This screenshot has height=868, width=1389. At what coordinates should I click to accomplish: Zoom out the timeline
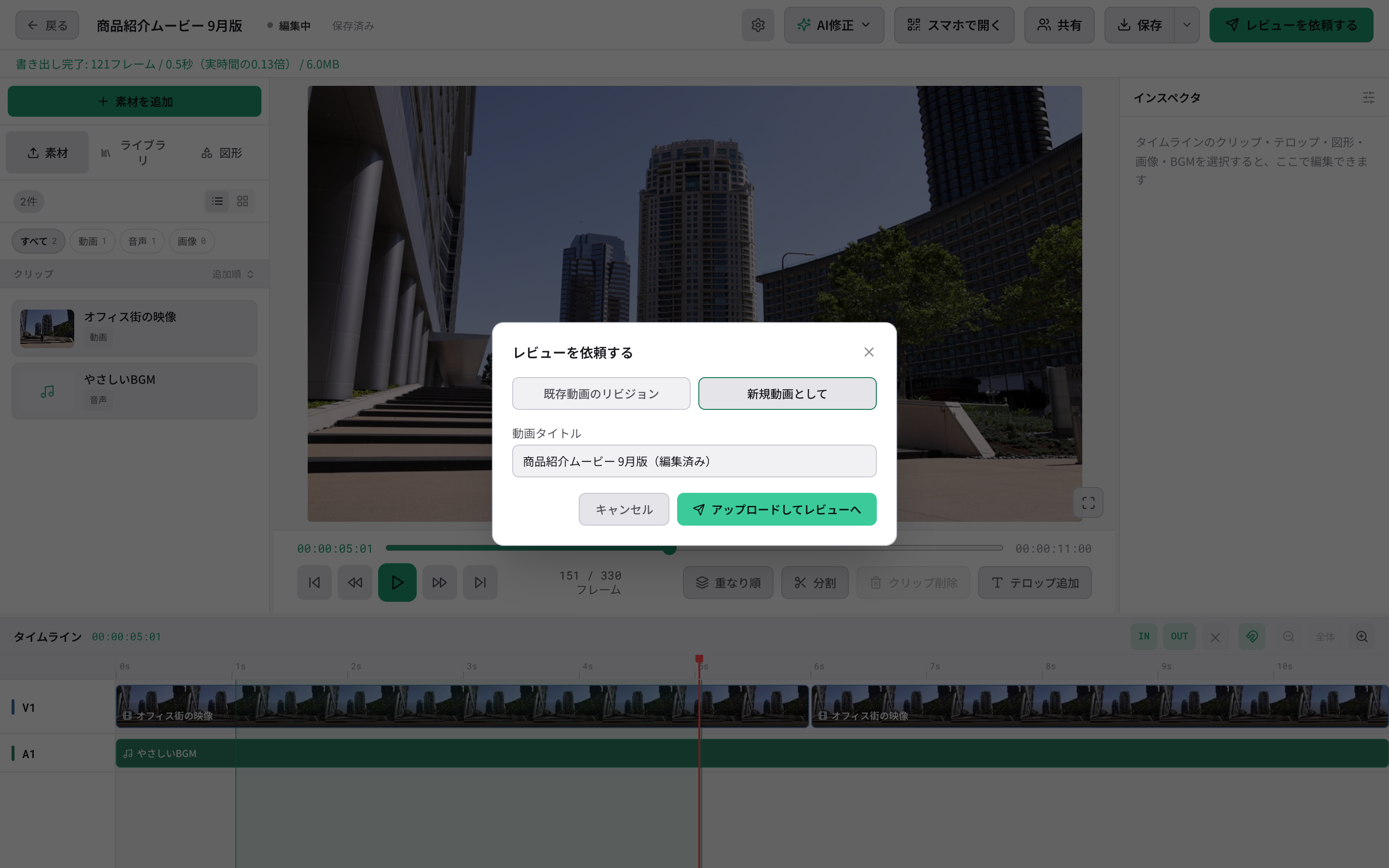[x=1289, y=637]
